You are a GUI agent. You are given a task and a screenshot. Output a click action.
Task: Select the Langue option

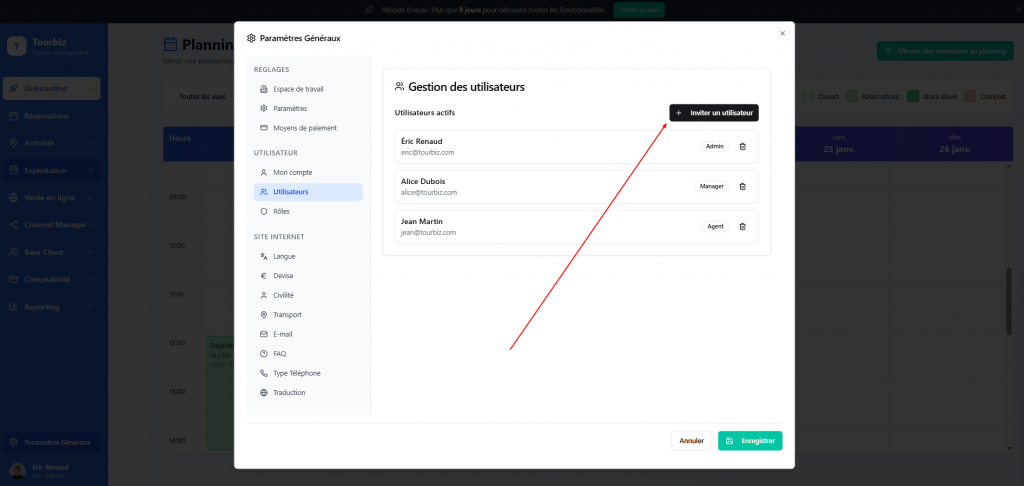pos(284,256)
